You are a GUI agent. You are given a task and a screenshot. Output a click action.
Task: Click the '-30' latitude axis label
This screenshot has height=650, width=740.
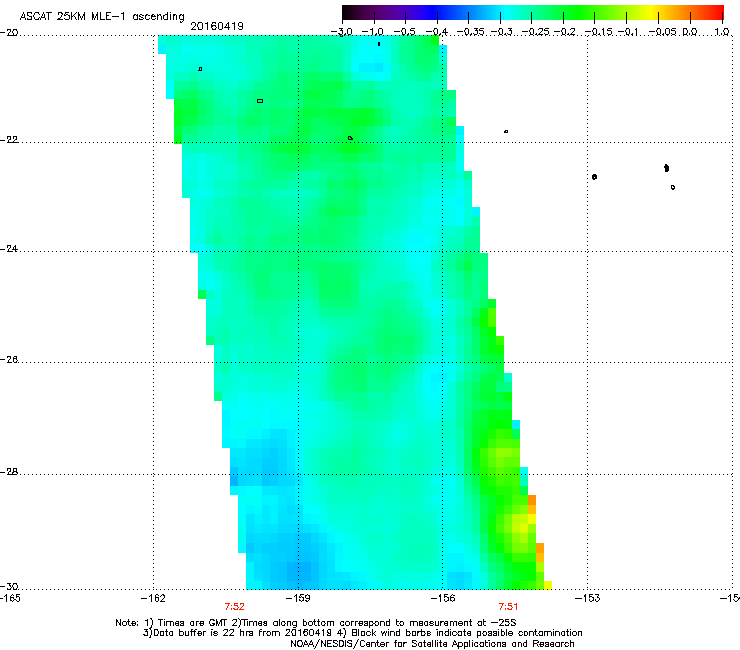(x=9, y=587)
